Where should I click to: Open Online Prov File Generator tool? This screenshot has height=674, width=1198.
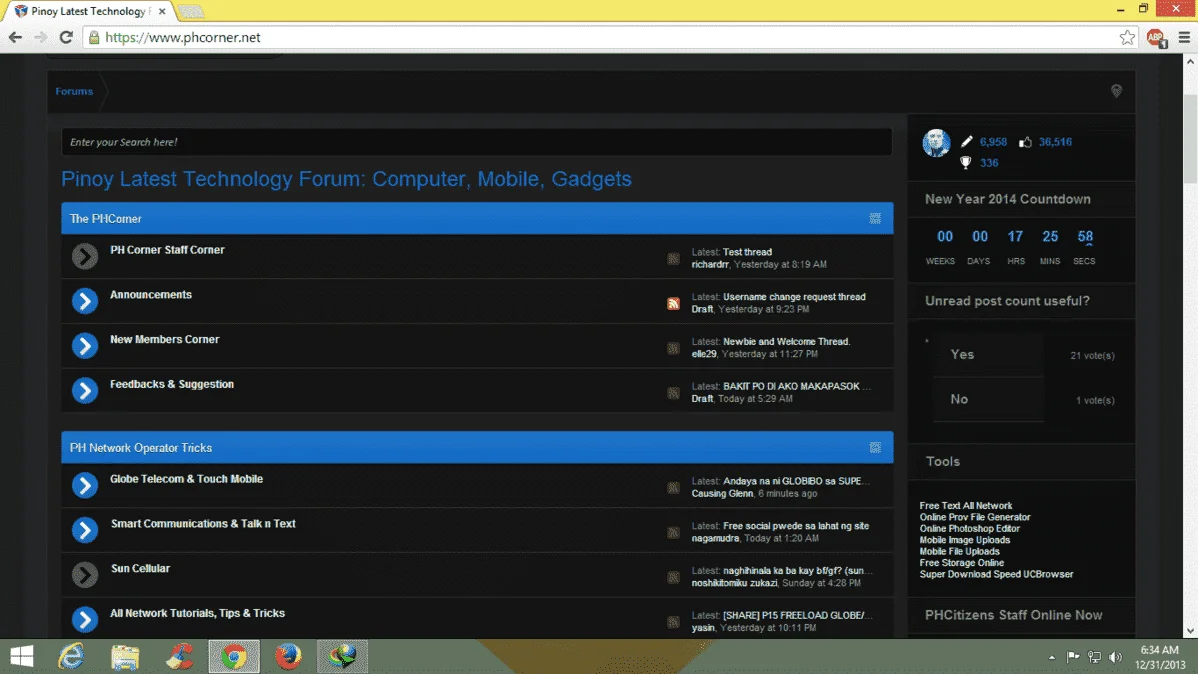[x=975, y=517]
